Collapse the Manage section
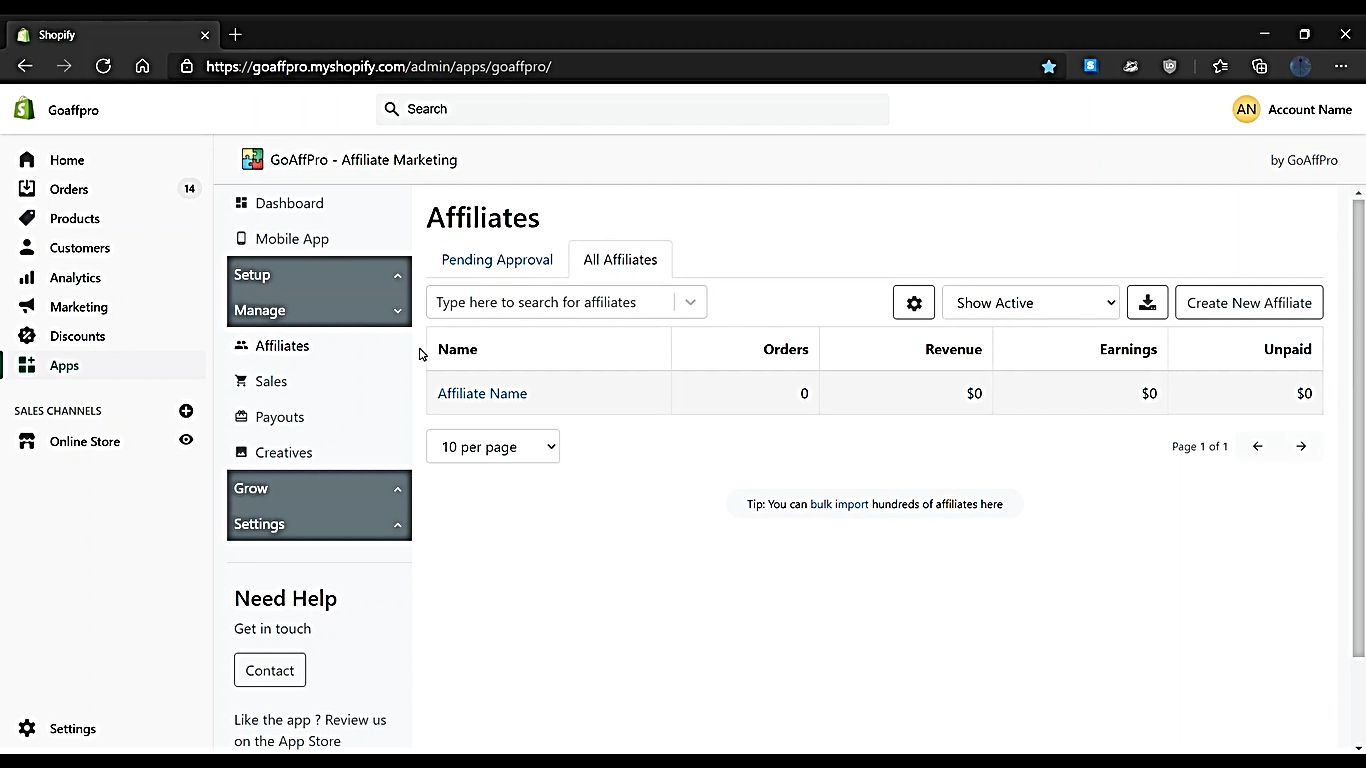The image size is (1366, 768). point(319,310)
